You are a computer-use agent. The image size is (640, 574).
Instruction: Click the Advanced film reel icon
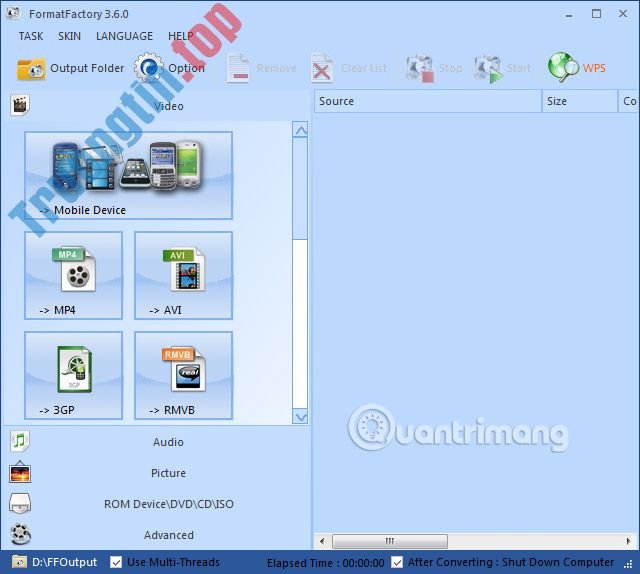click(x=20, y=534)
